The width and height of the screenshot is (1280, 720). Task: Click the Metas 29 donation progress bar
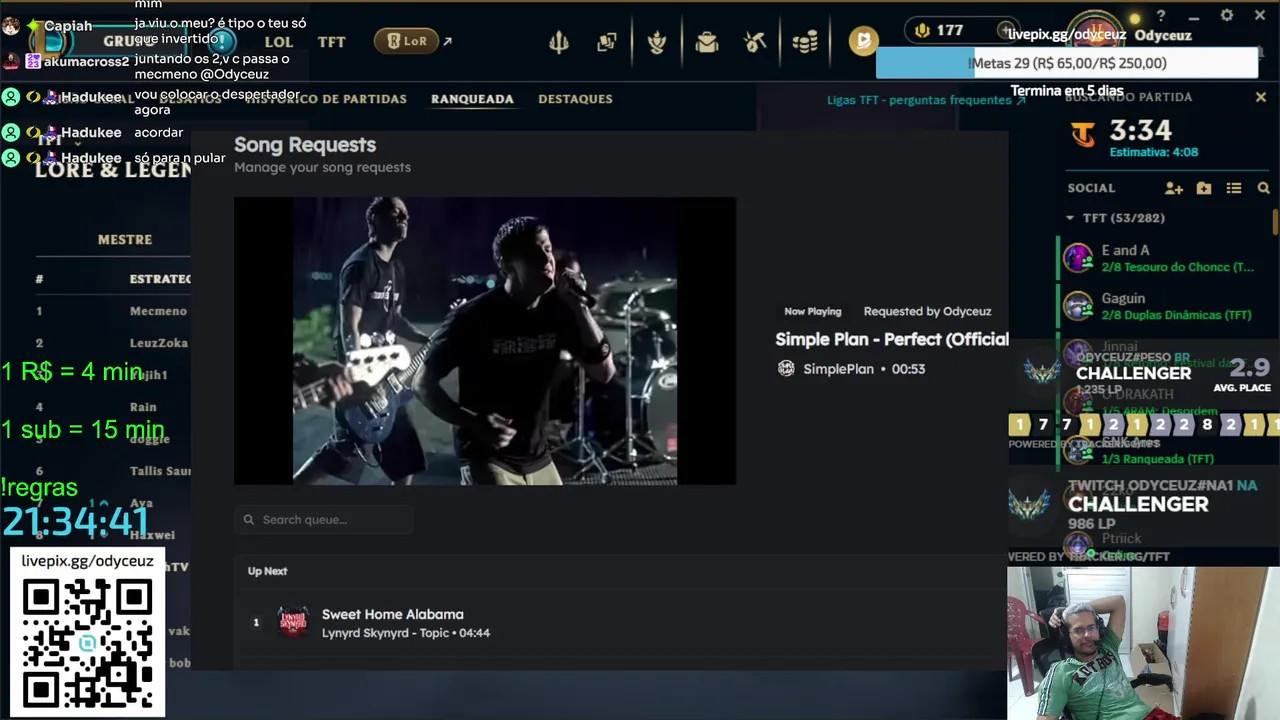click(x=1067, y=63)
